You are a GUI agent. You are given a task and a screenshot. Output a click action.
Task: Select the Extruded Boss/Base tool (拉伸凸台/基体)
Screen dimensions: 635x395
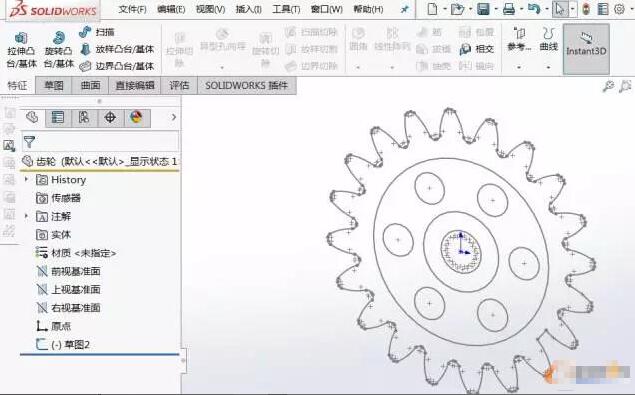(x=21, y=50)
